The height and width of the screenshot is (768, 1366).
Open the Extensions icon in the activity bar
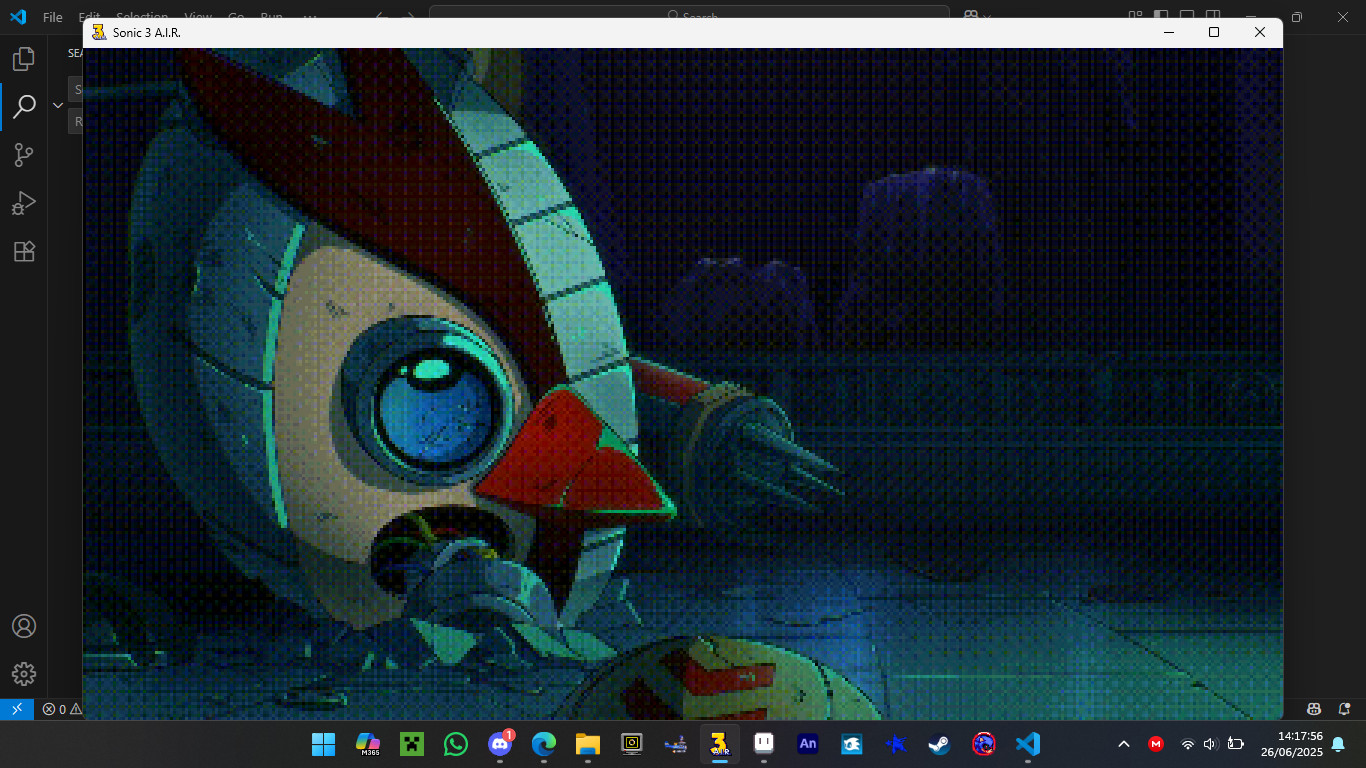click(24, 251)
